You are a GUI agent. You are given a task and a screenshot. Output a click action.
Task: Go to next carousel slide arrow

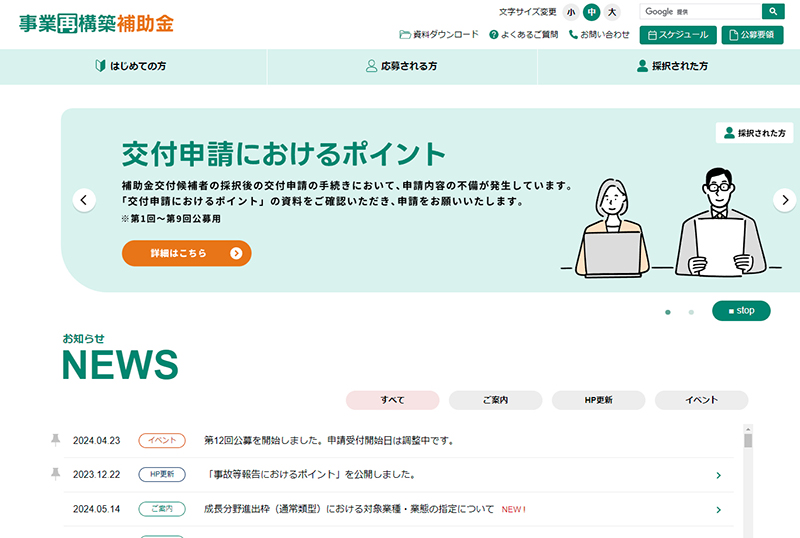785,200
